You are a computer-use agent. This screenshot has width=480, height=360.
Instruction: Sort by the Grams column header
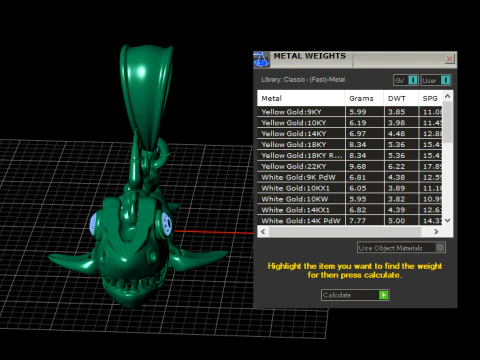point(364,98)
